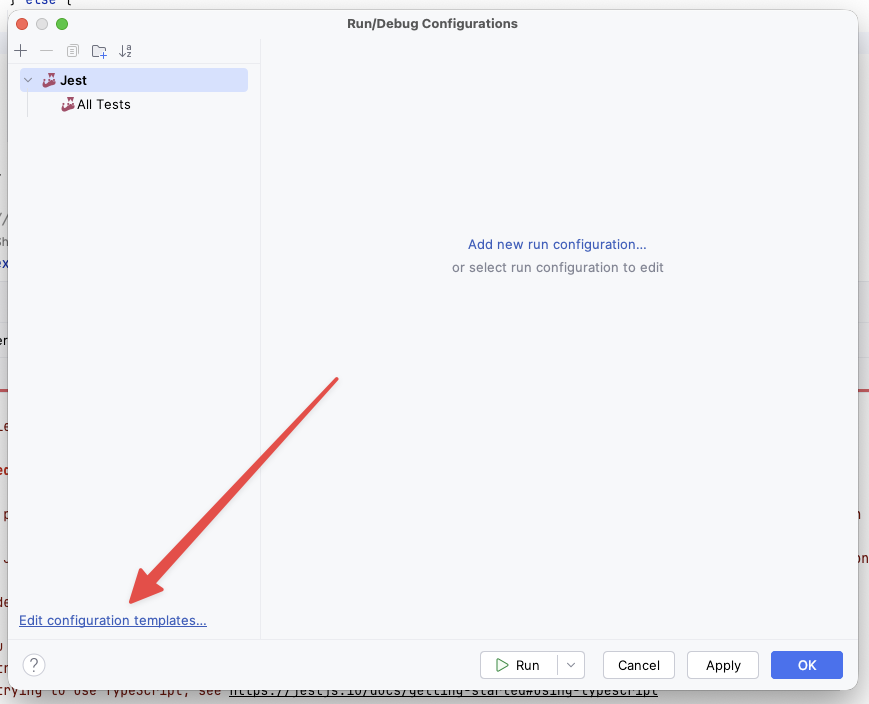This screenshot has height=704, width=869.
Task: Click the Jest icon beside All Tests
Action: pos(67,104)
